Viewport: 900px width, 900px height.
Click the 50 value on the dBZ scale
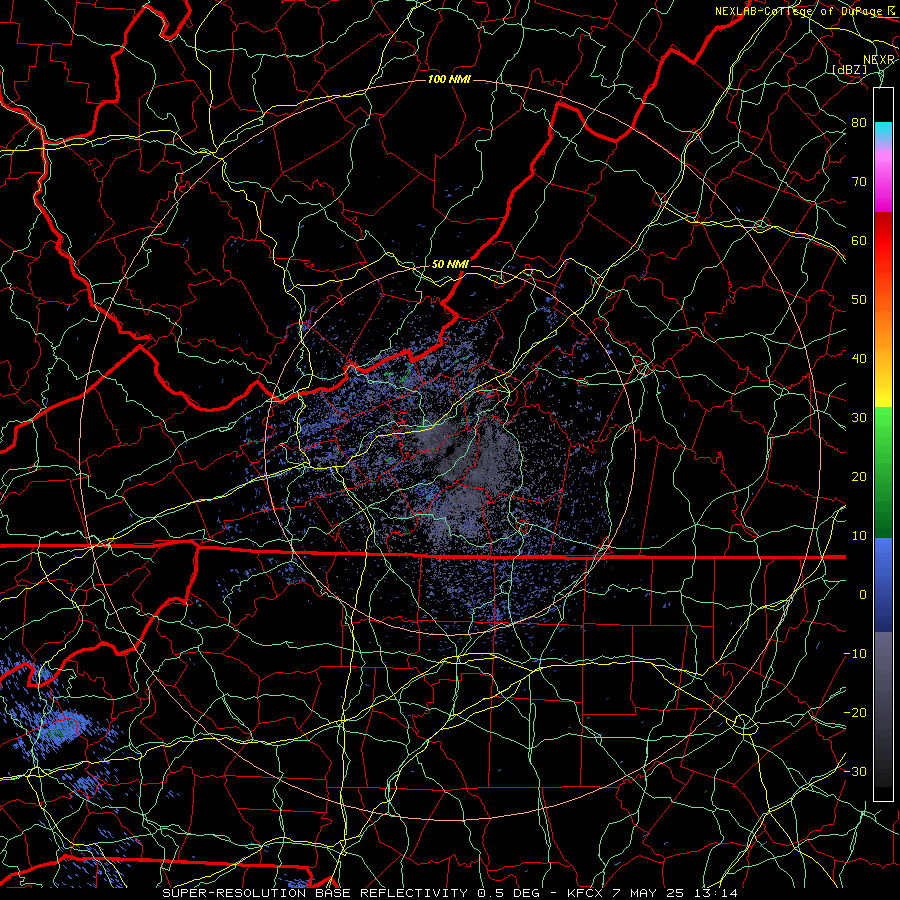(859, 300)
